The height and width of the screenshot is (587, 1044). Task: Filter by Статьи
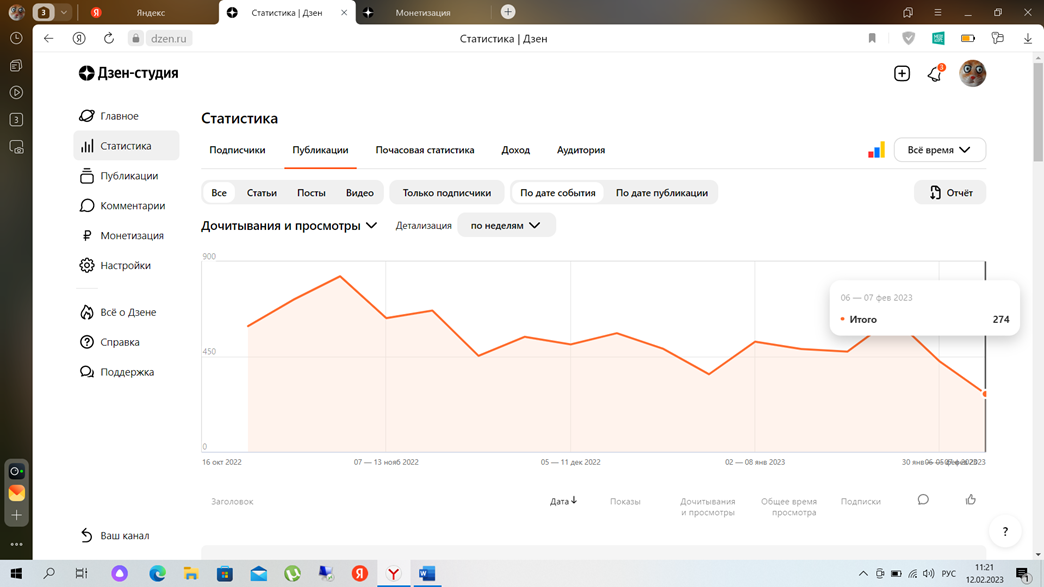tap(262, 192)
